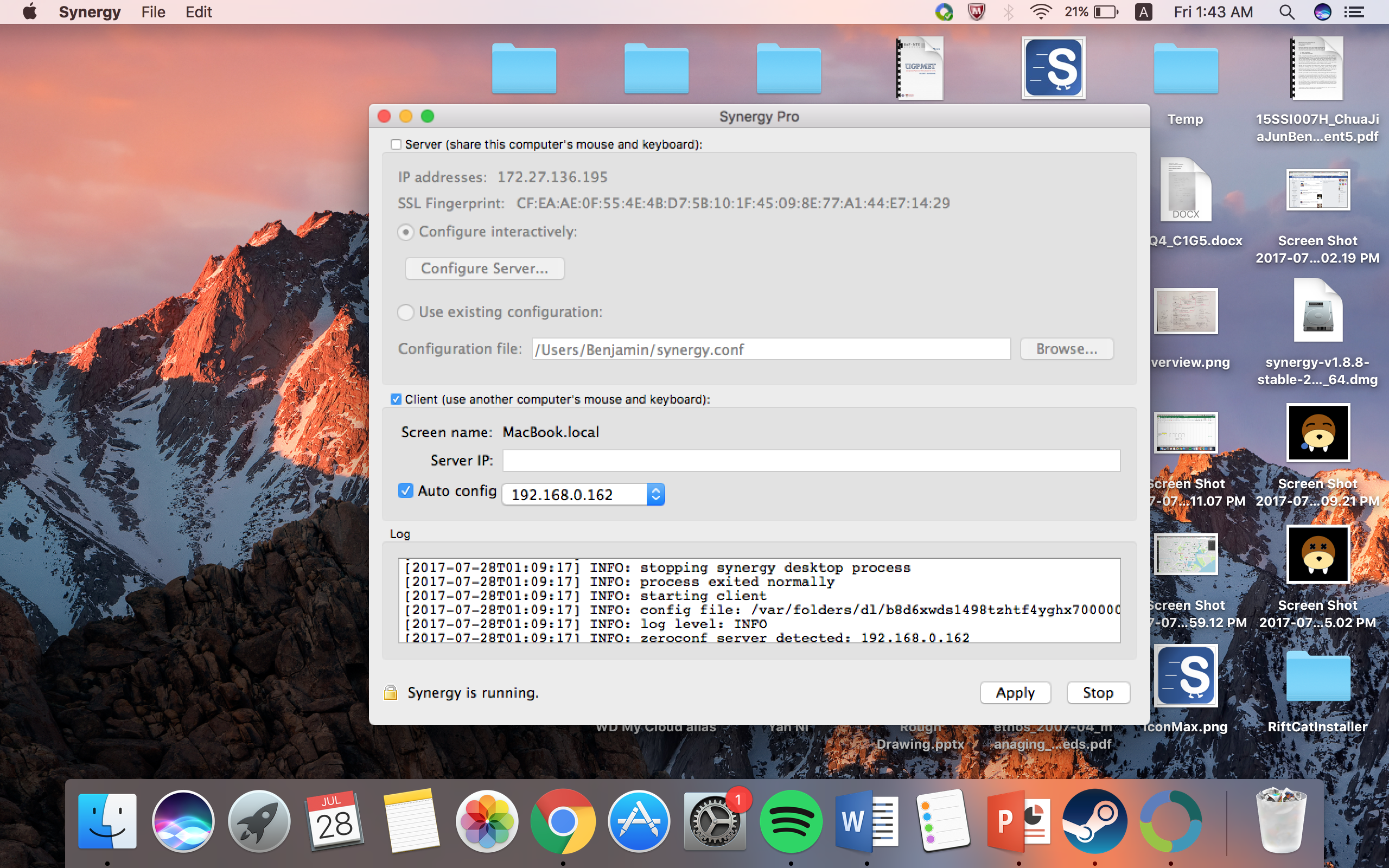This screenshot has width=1389, height=868.
Task: Open Spotify in the Dock
Action: point(791,821)
